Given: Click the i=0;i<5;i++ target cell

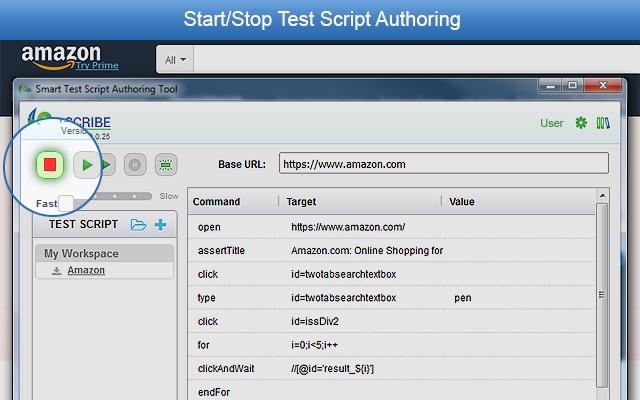Looking at the screenshot, I should (x=314, y=345).
